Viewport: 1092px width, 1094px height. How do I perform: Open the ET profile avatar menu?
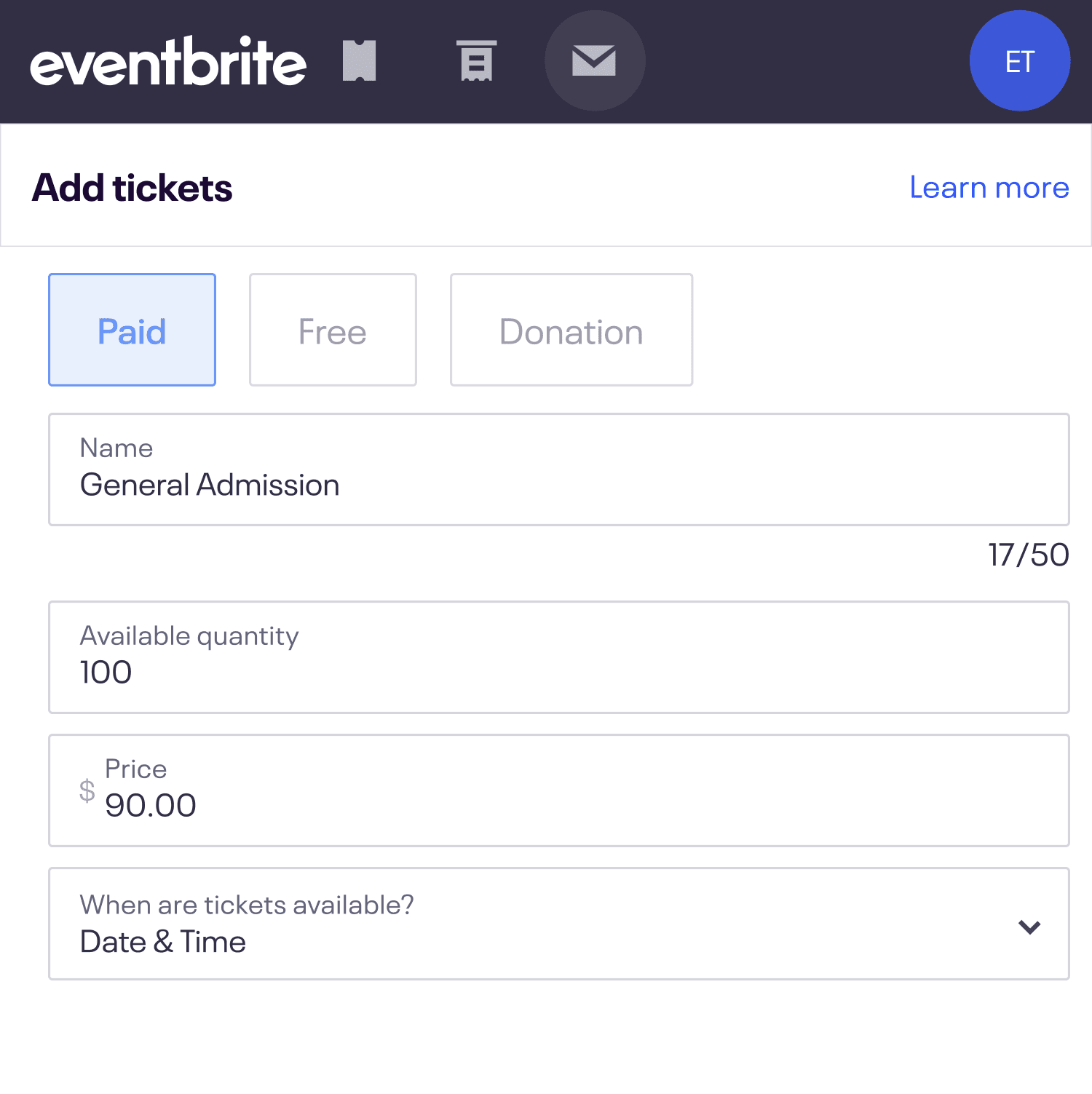tap(1019, 61)
